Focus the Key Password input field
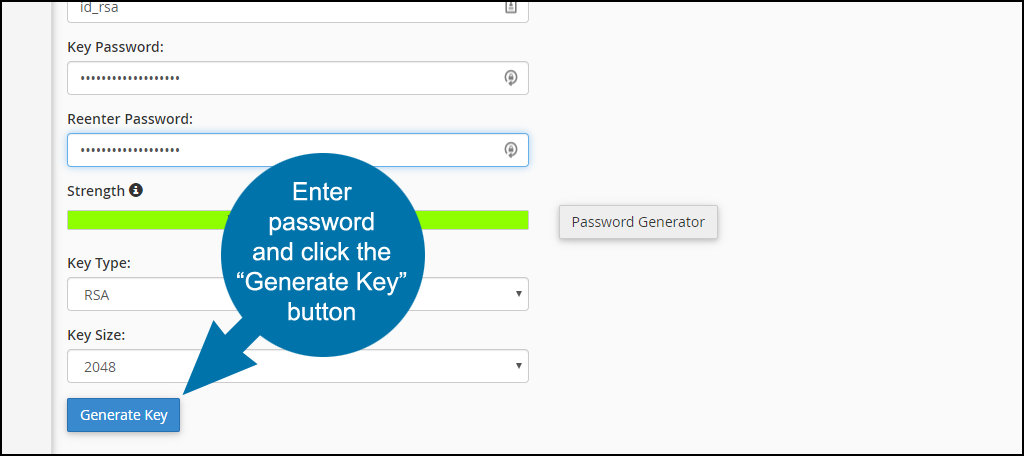The height and width of the screenshot is (456, 1024). (298, 78)
